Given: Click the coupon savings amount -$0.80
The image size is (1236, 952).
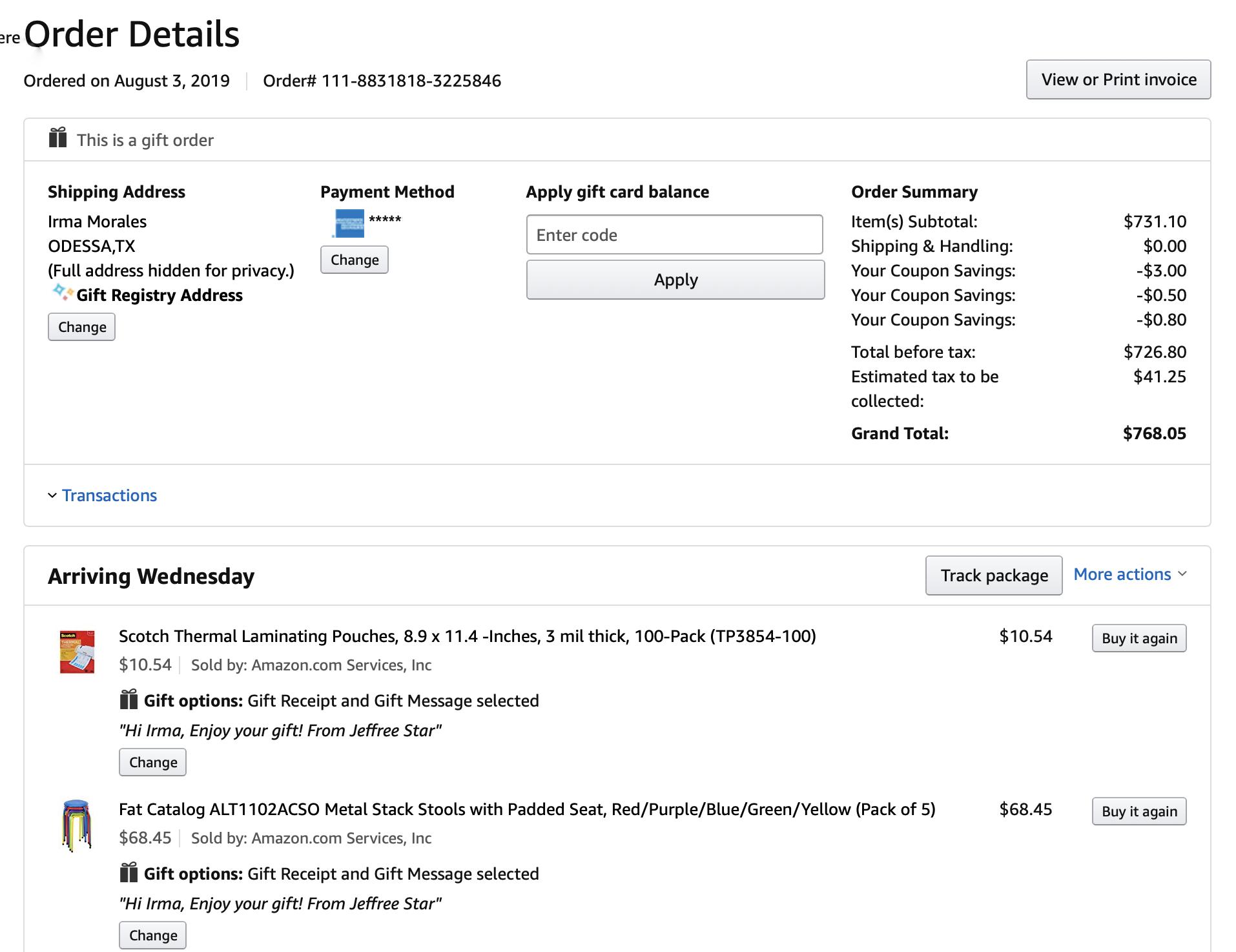Looking at the screenshot, I should [1161, 320].
